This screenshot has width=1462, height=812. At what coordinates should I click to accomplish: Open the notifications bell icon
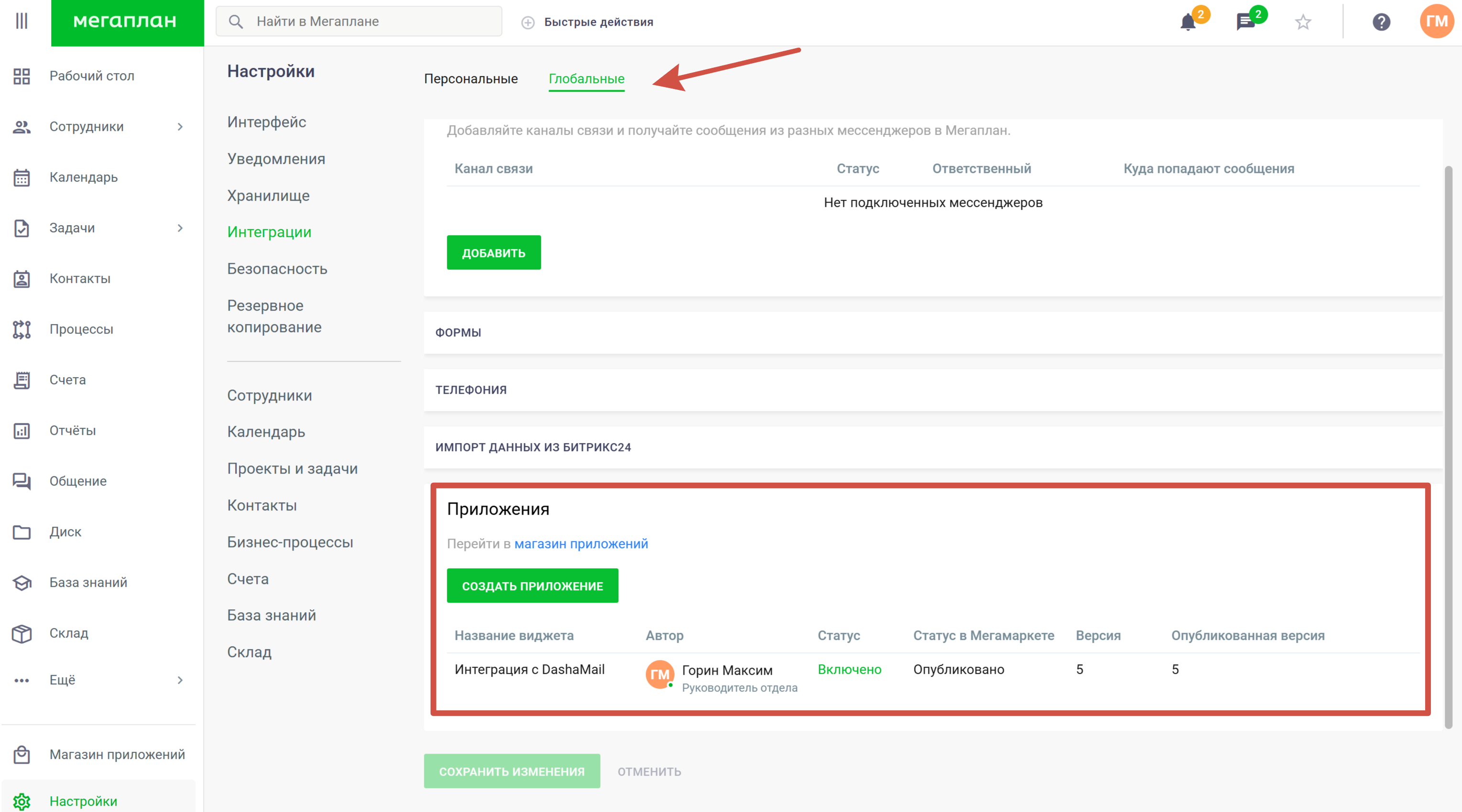(1187, 22)
